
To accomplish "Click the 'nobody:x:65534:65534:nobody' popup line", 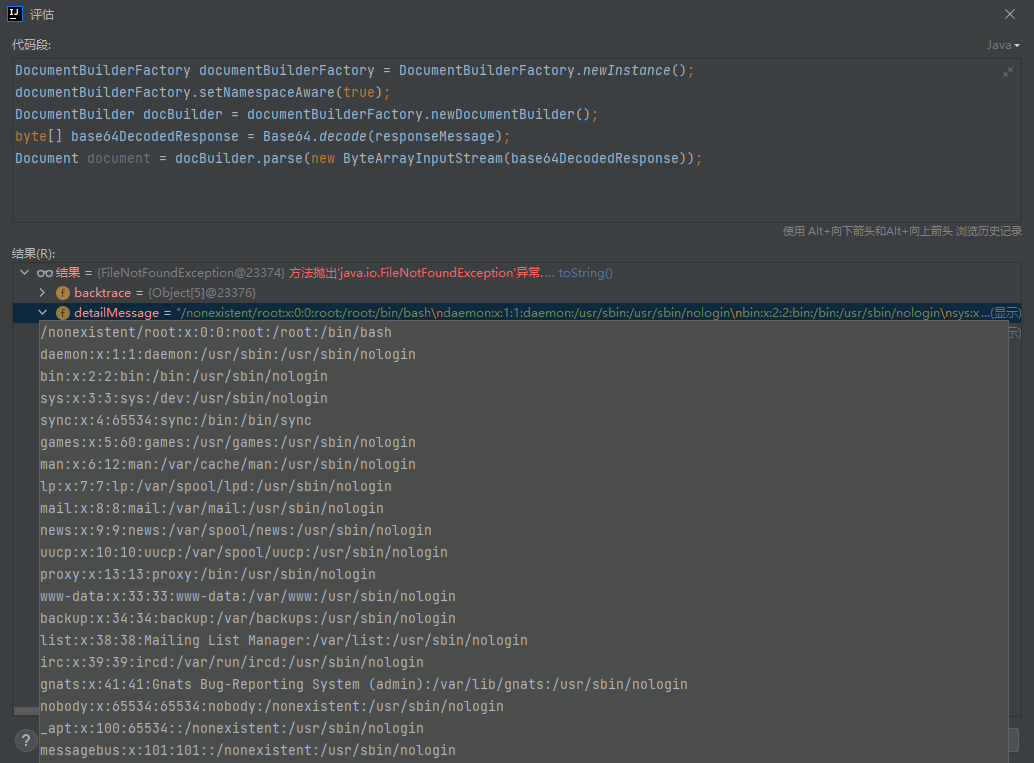I will point(272,706).
